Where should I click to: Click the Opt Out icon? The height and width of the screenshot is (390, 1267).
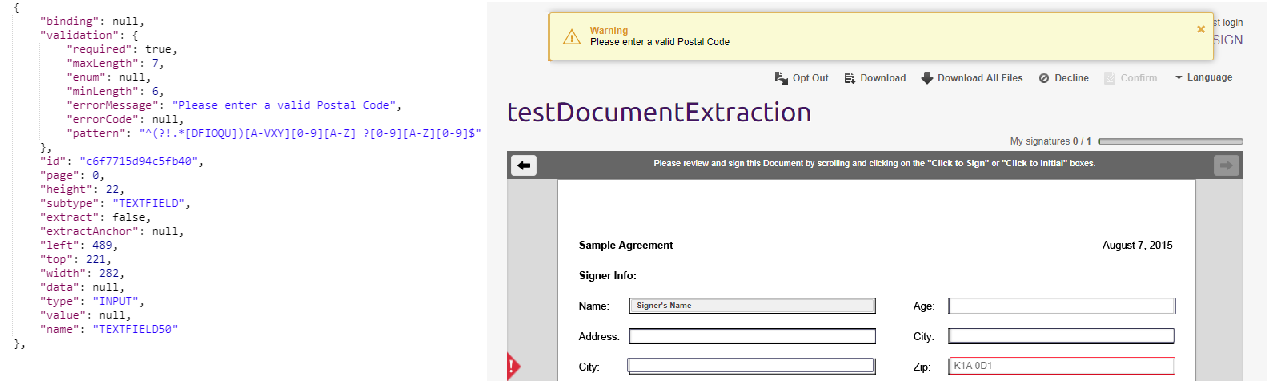tap(781, 78)
